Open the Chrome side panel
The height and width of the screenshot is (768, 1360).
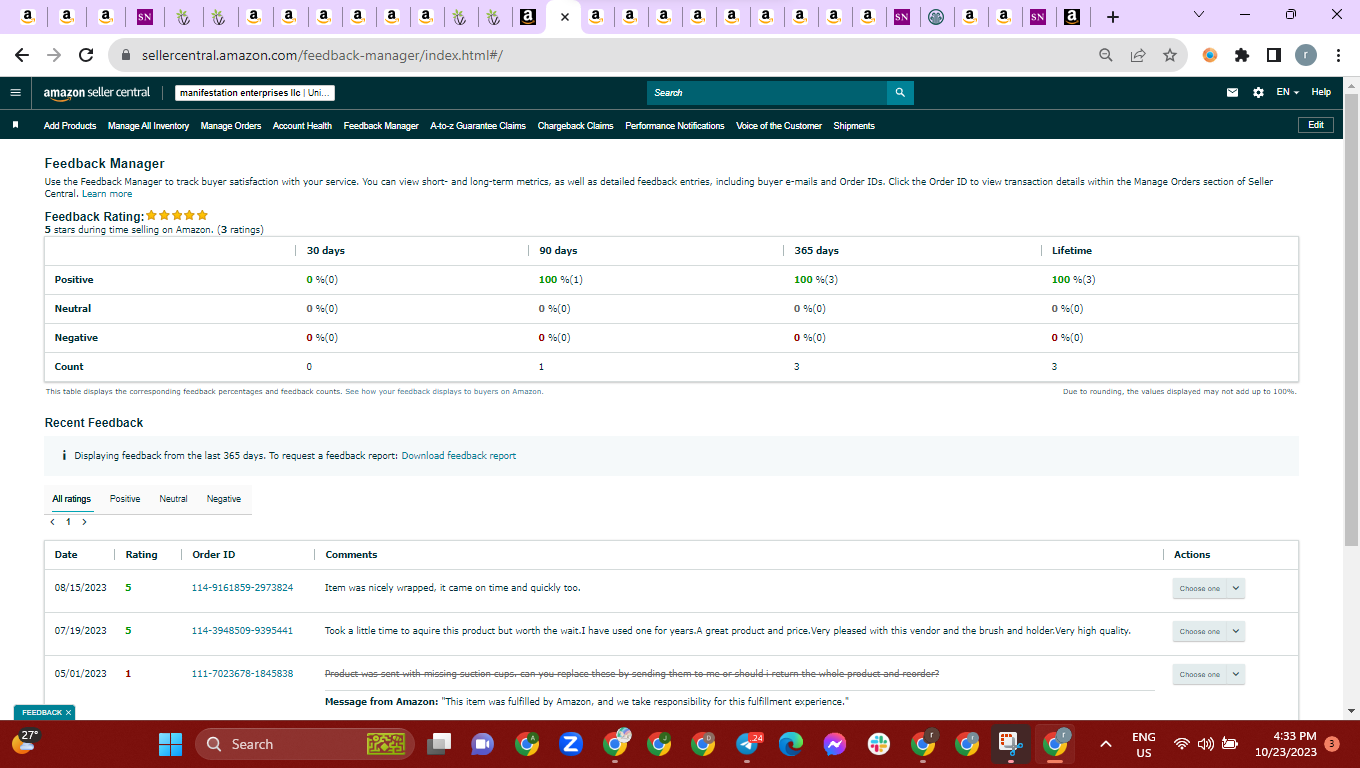1274,55
